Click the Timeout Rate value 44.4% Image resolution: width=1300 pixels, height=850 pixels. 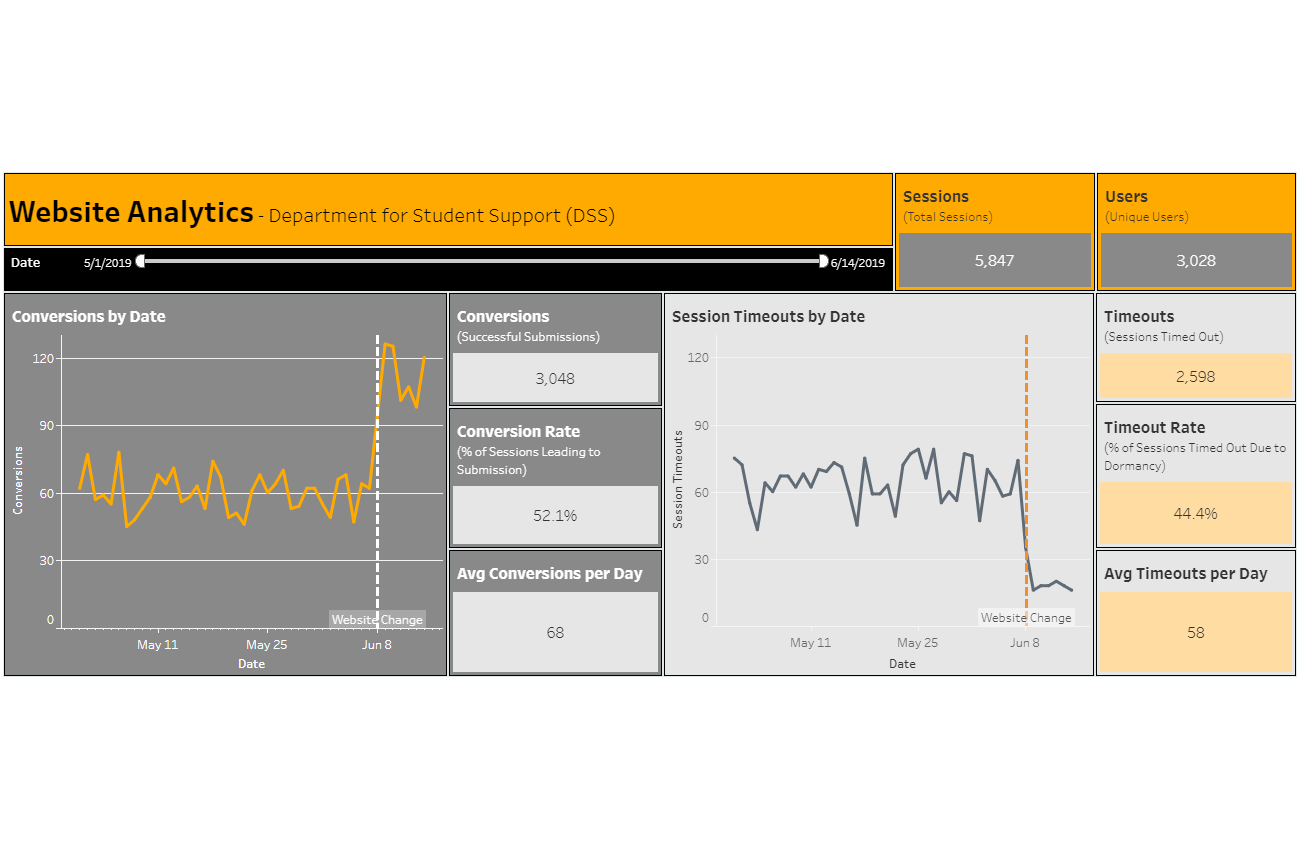tap(1195, 513)
